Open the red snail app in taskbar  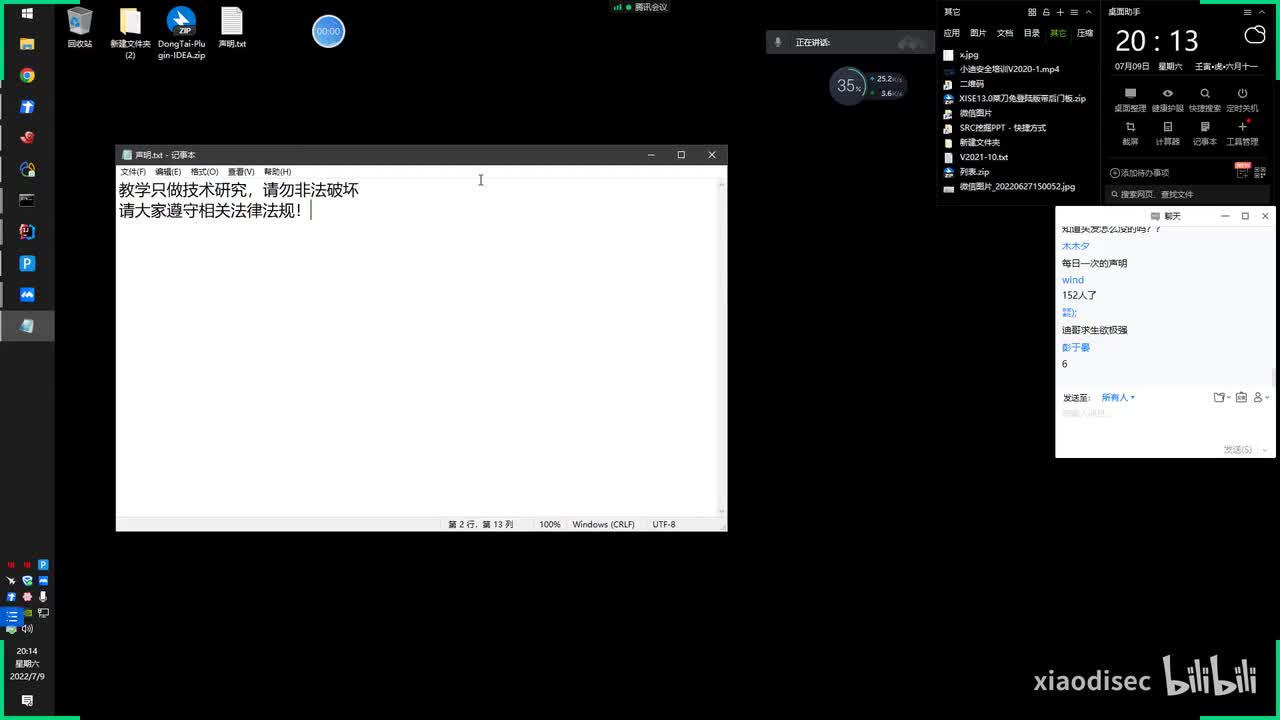tap(27, 138)
